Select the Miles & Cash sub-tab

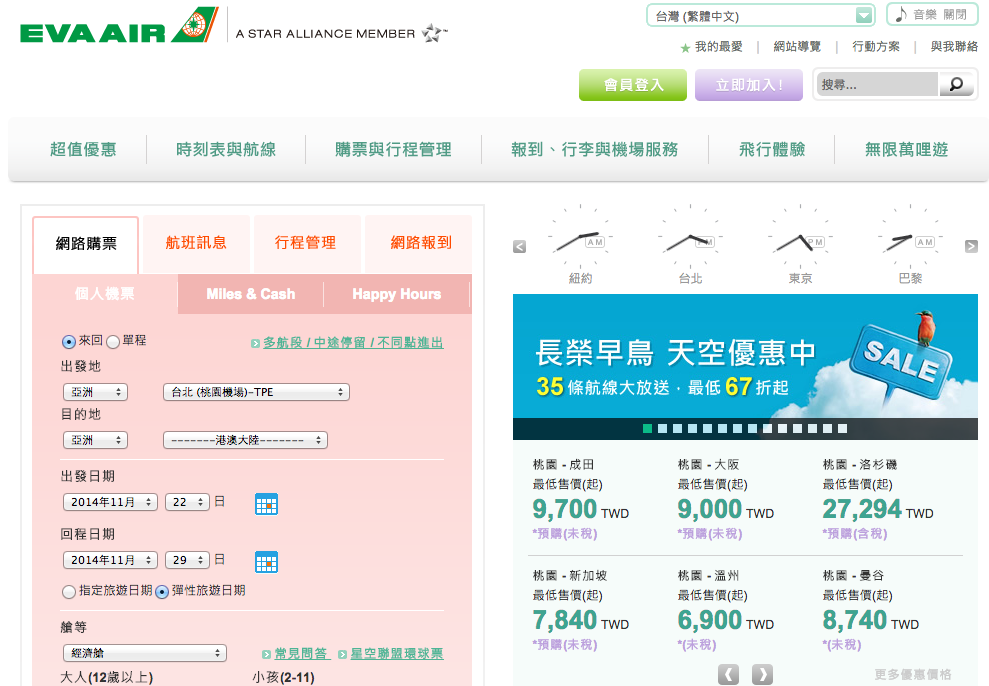pos(251,294)
